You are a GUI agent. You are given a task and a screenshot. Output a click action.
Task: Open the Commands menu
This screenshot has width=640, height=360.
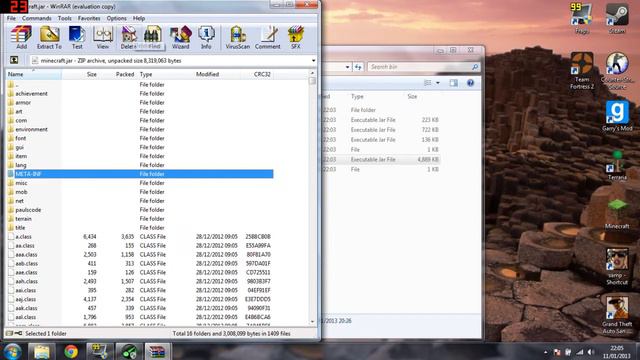point(37,18)
